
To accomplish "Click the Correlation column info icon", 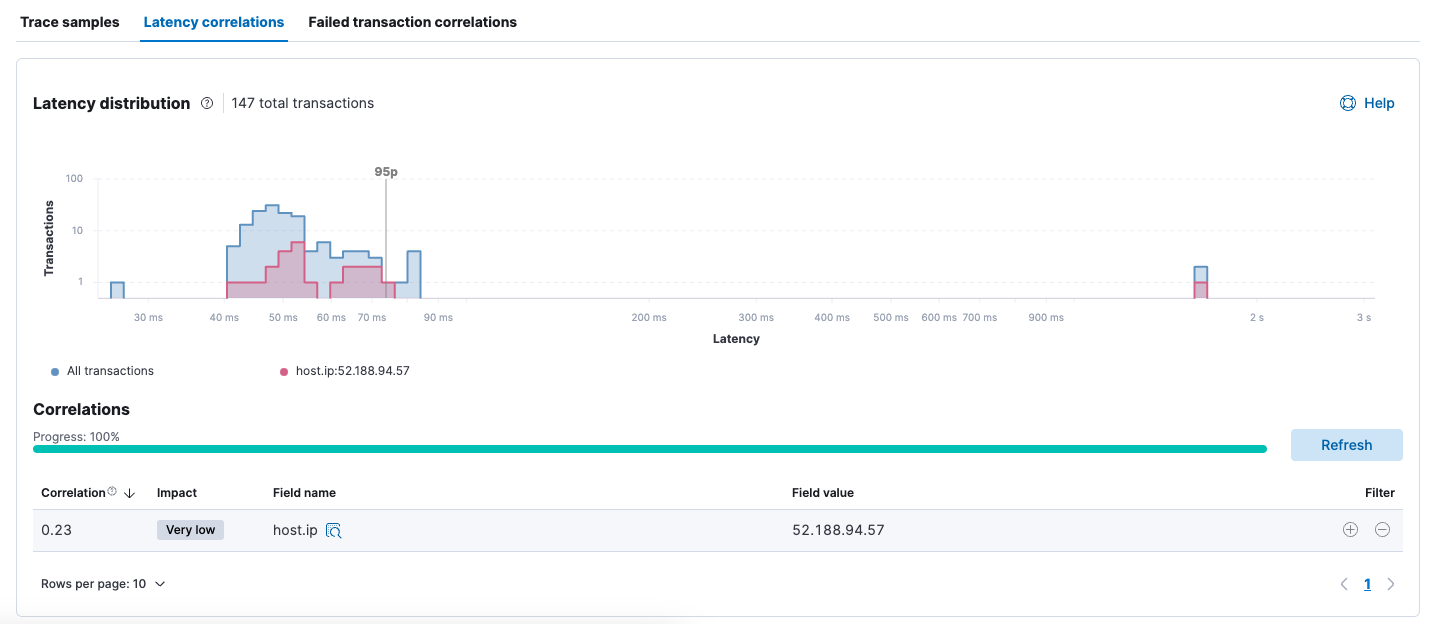I will tap(112, 492).
